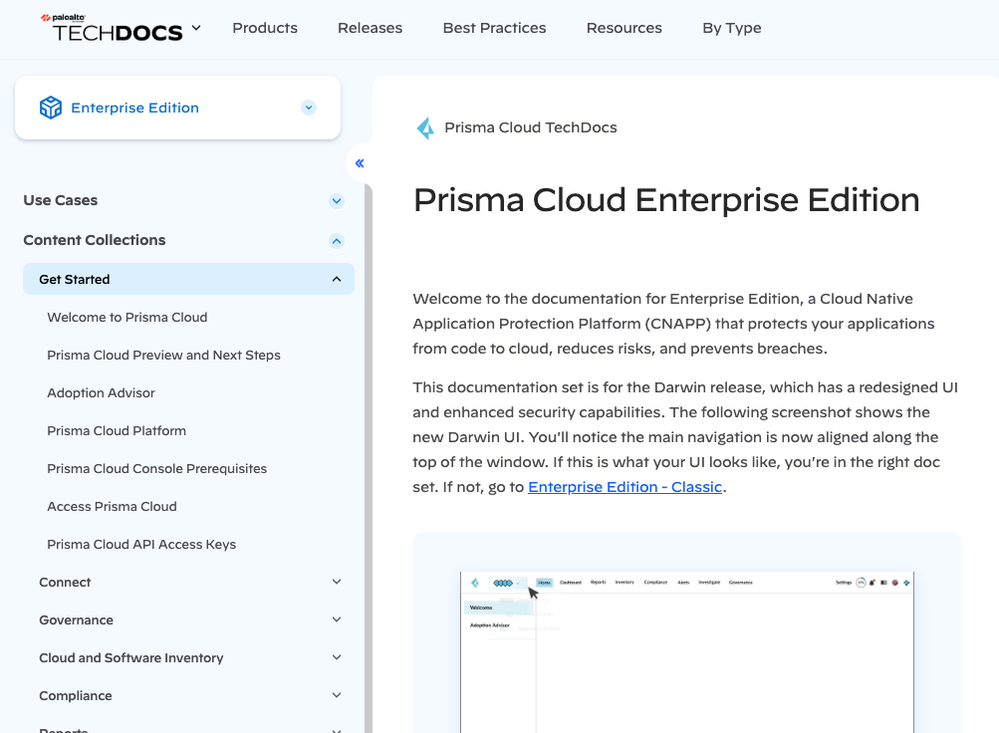Expand the Use Cases section

(x=336, y=201)
